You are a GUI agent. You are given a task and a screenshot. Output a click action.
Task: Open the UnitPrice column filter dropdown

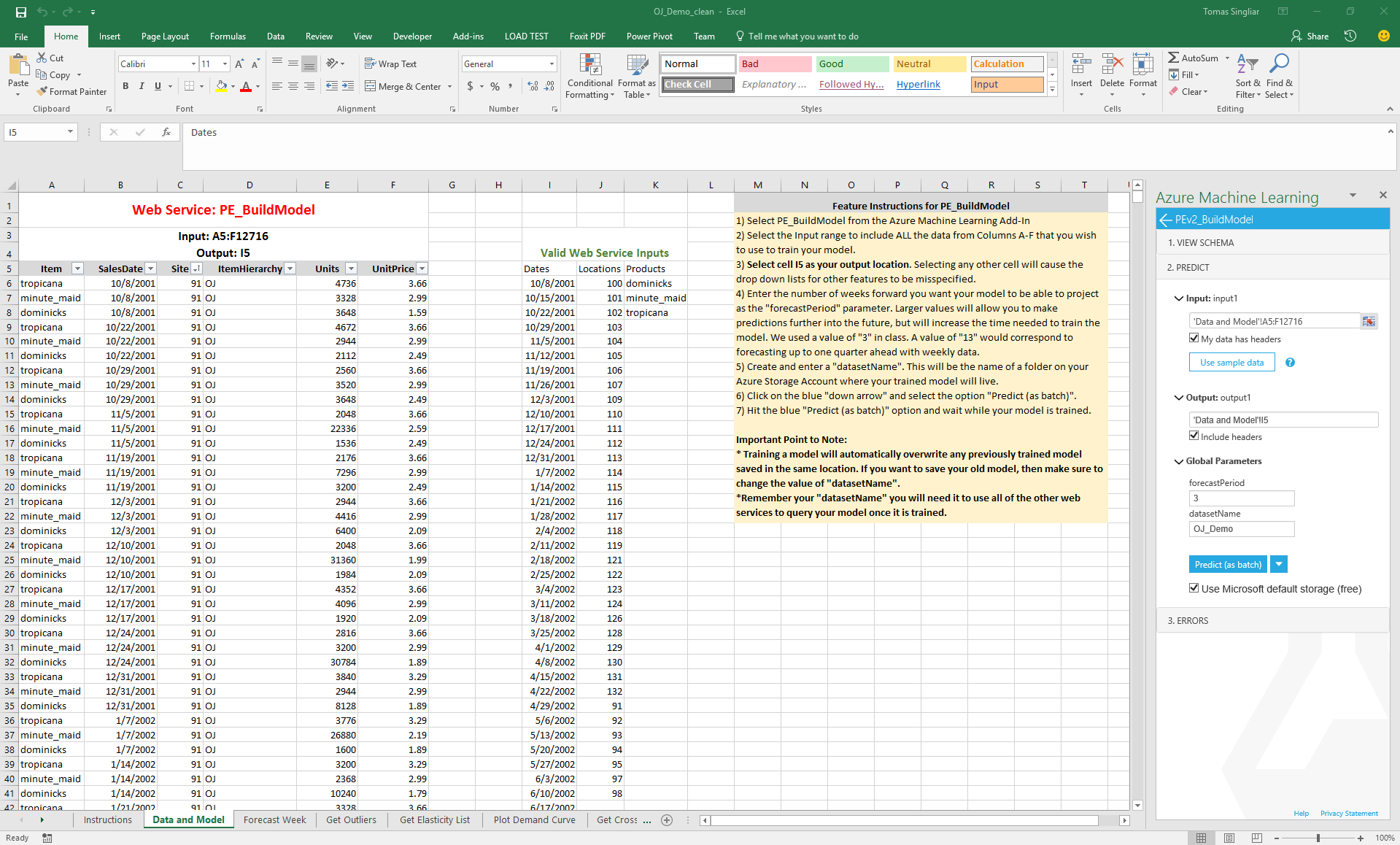[x=422, y=269]
